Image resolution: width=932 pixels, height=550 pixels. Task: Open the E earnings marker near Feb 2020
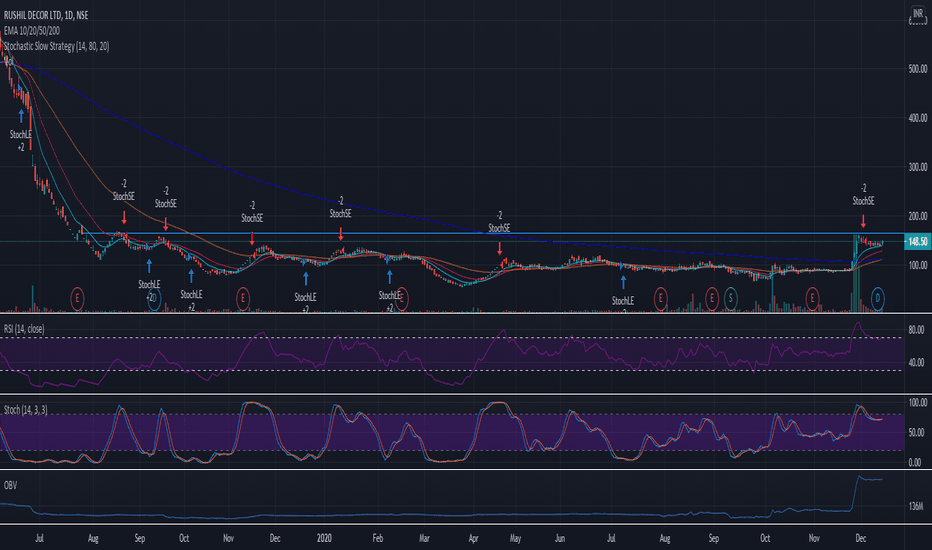click(402, 298)
